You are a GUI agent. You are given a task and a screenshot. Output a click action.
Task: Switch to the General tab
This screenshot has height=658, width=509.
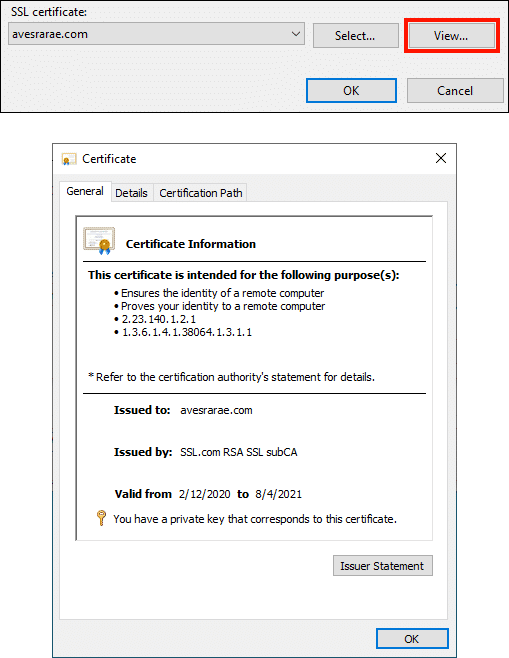pyautogui.click(x=85, y=191)
